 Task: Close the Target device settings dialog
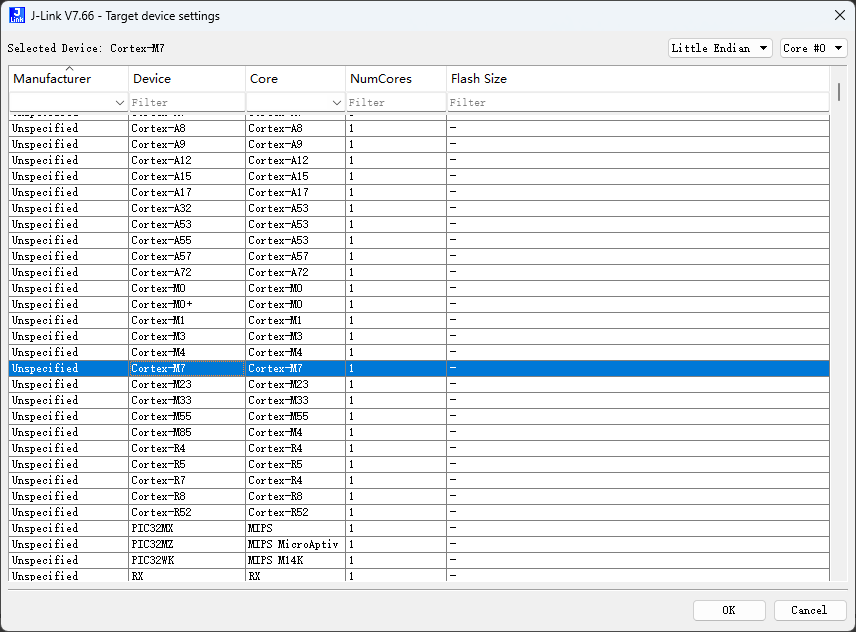point(840,15)
